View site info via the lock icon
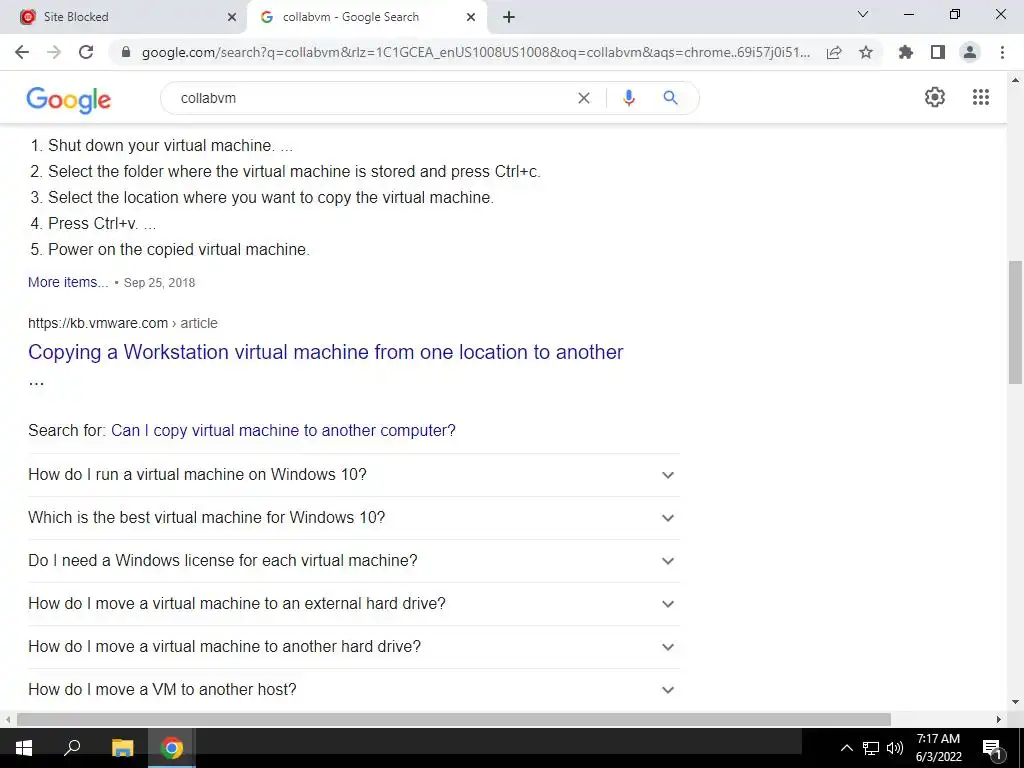This screenshot has height=768, width=1024. [x=126, y=52]
